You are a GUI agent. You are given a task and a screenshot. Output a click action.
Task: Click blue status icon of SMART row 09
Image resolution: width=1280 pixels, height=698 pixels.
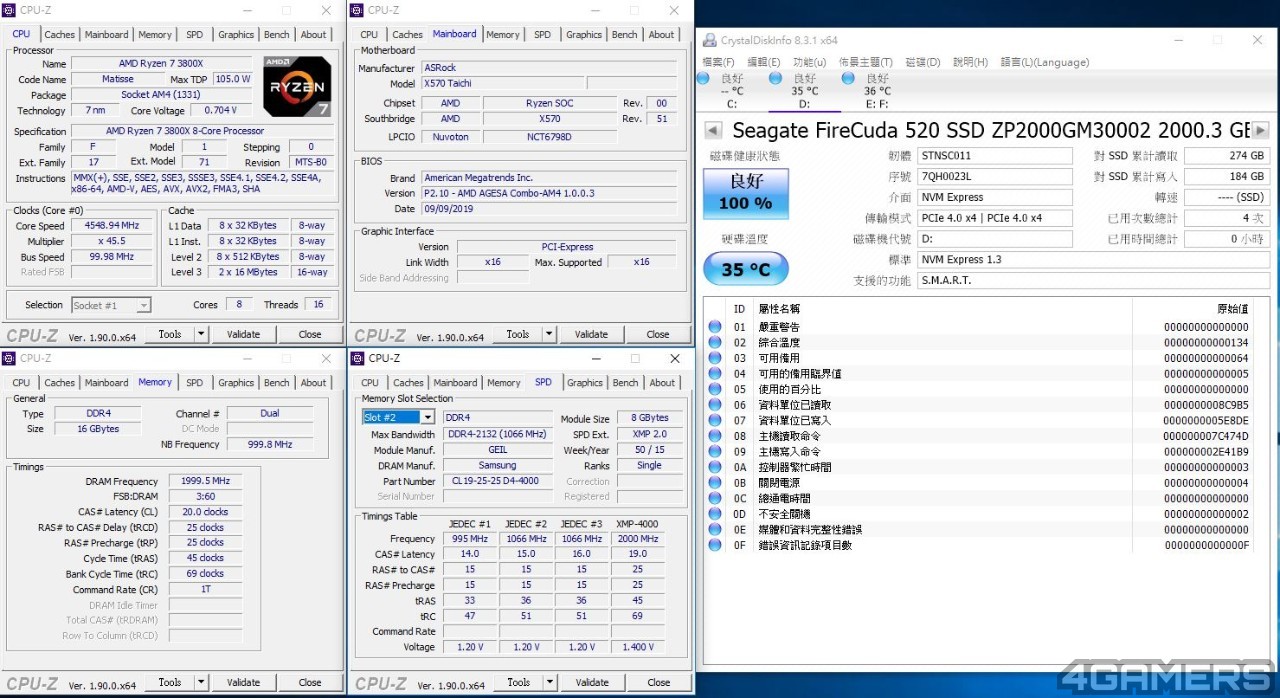pos(715,451)
